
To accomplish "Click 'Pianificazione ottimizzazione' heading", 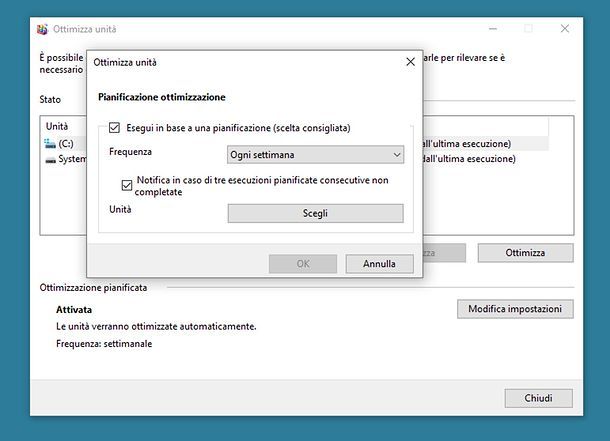I will point(162,97).
